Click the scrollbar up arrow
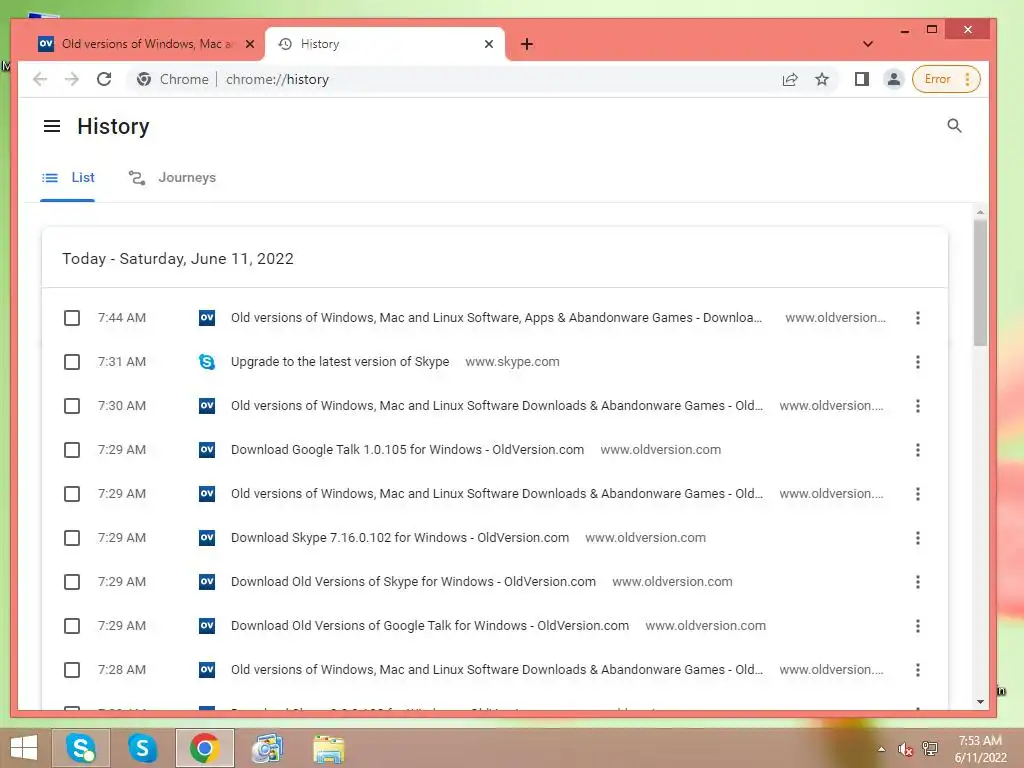 (980, 212)
